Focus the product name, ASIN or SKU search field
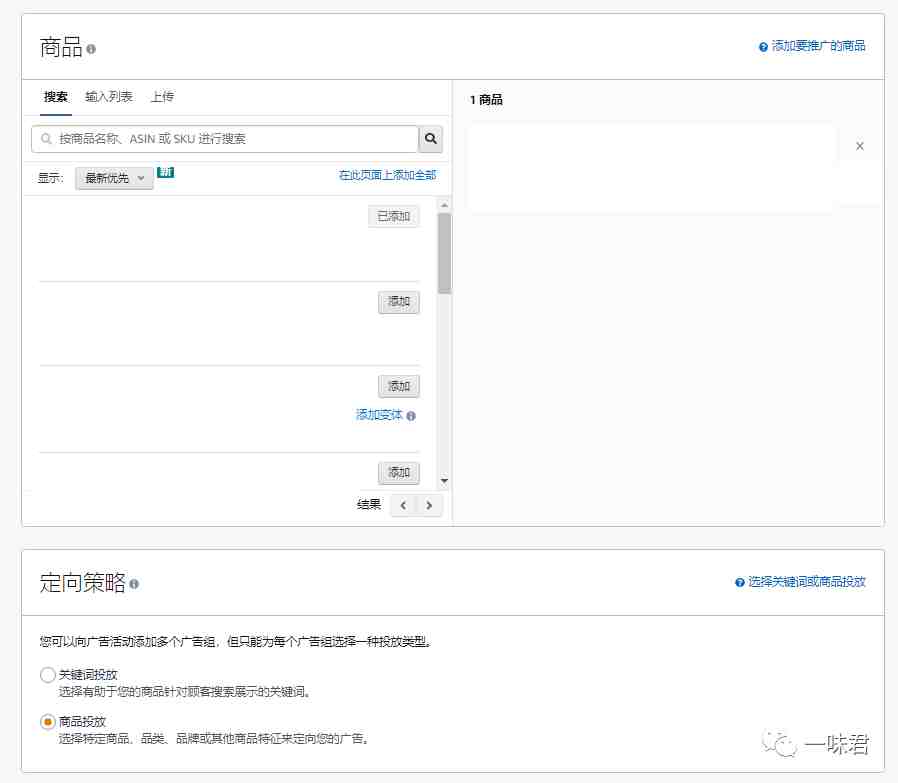 coord(224,139)
